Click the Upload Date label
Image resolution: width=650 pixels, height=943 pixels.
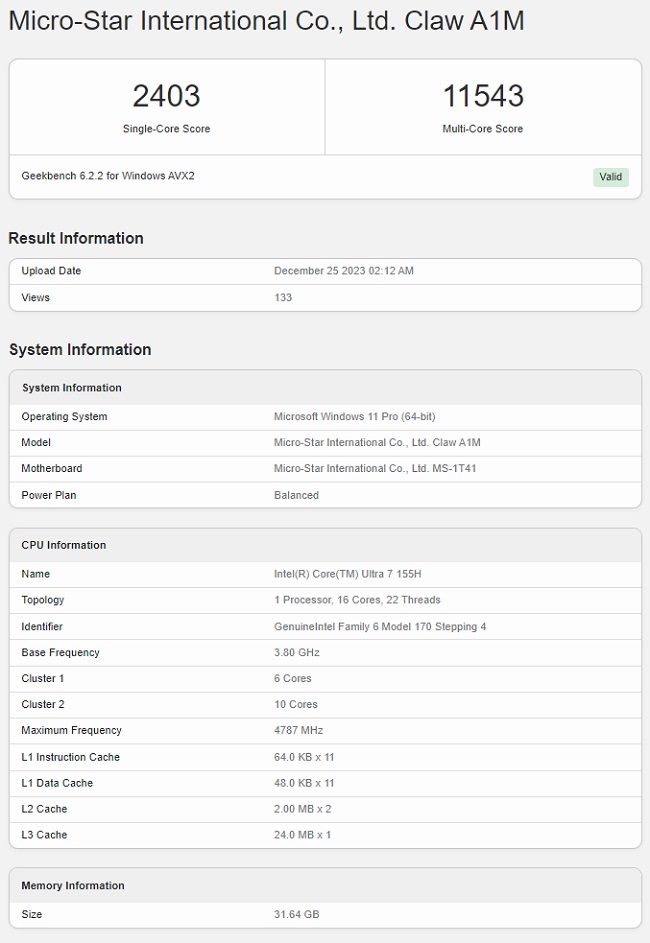tap(51, 271)
